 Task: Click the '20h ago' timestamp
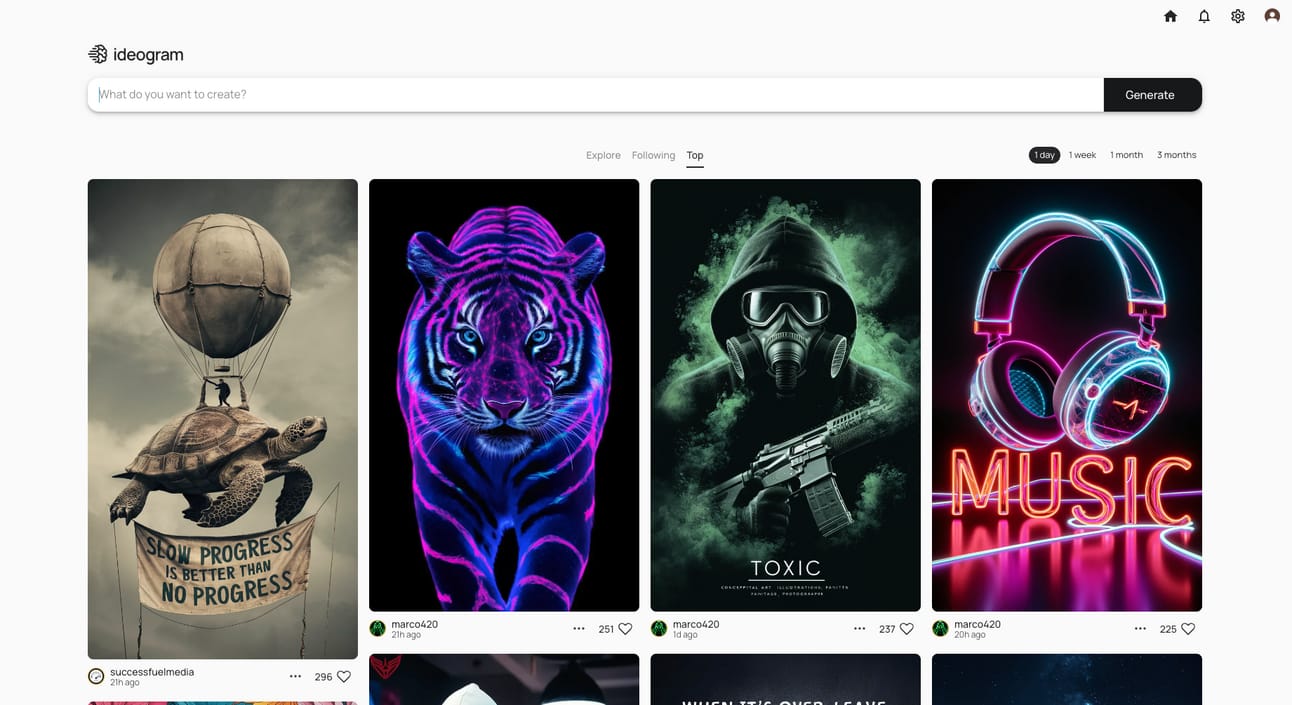pos(969,635)
